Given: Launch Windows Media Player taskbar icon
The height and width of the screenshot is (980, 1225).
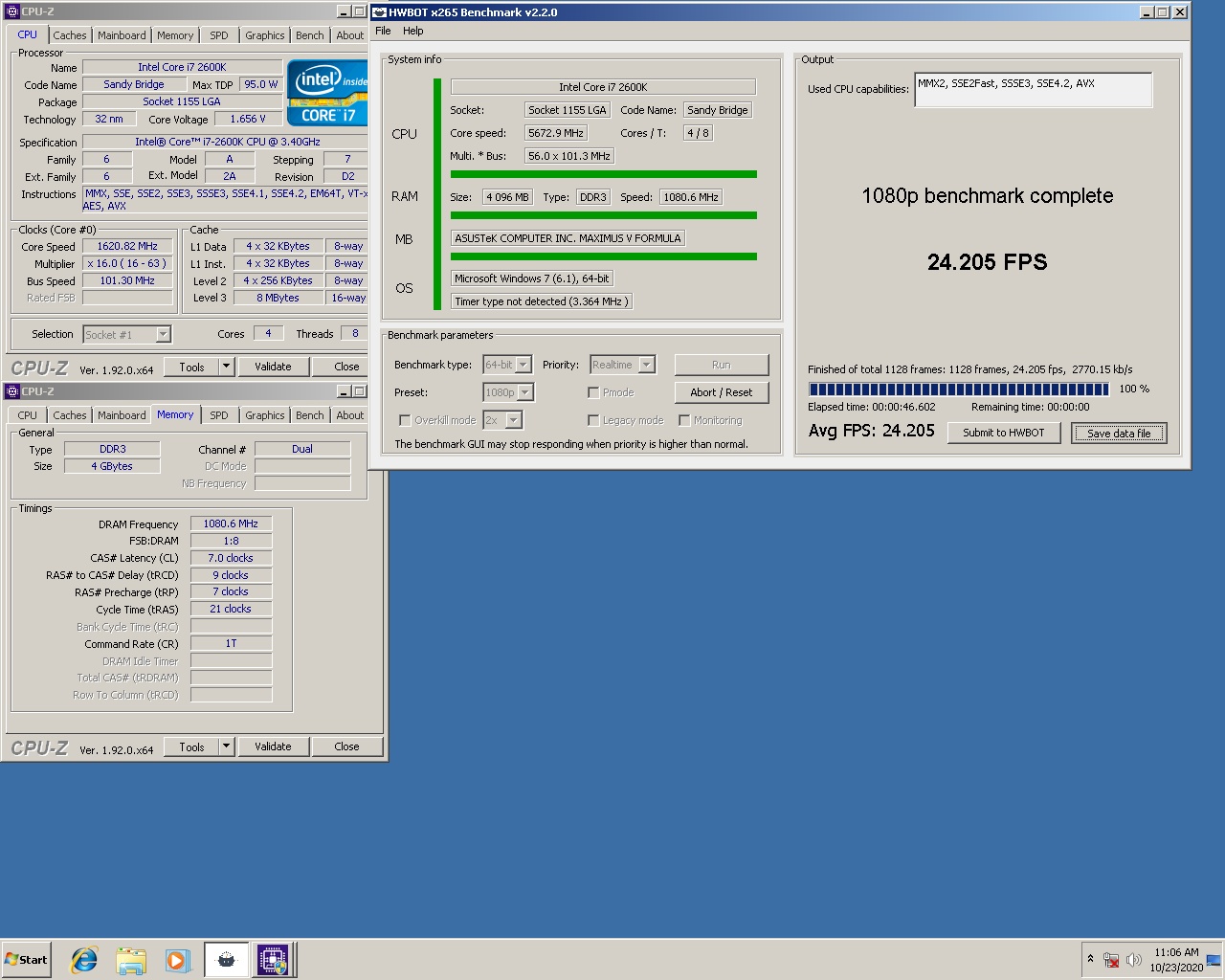Looking at the screenshot, I should point(178,960).
